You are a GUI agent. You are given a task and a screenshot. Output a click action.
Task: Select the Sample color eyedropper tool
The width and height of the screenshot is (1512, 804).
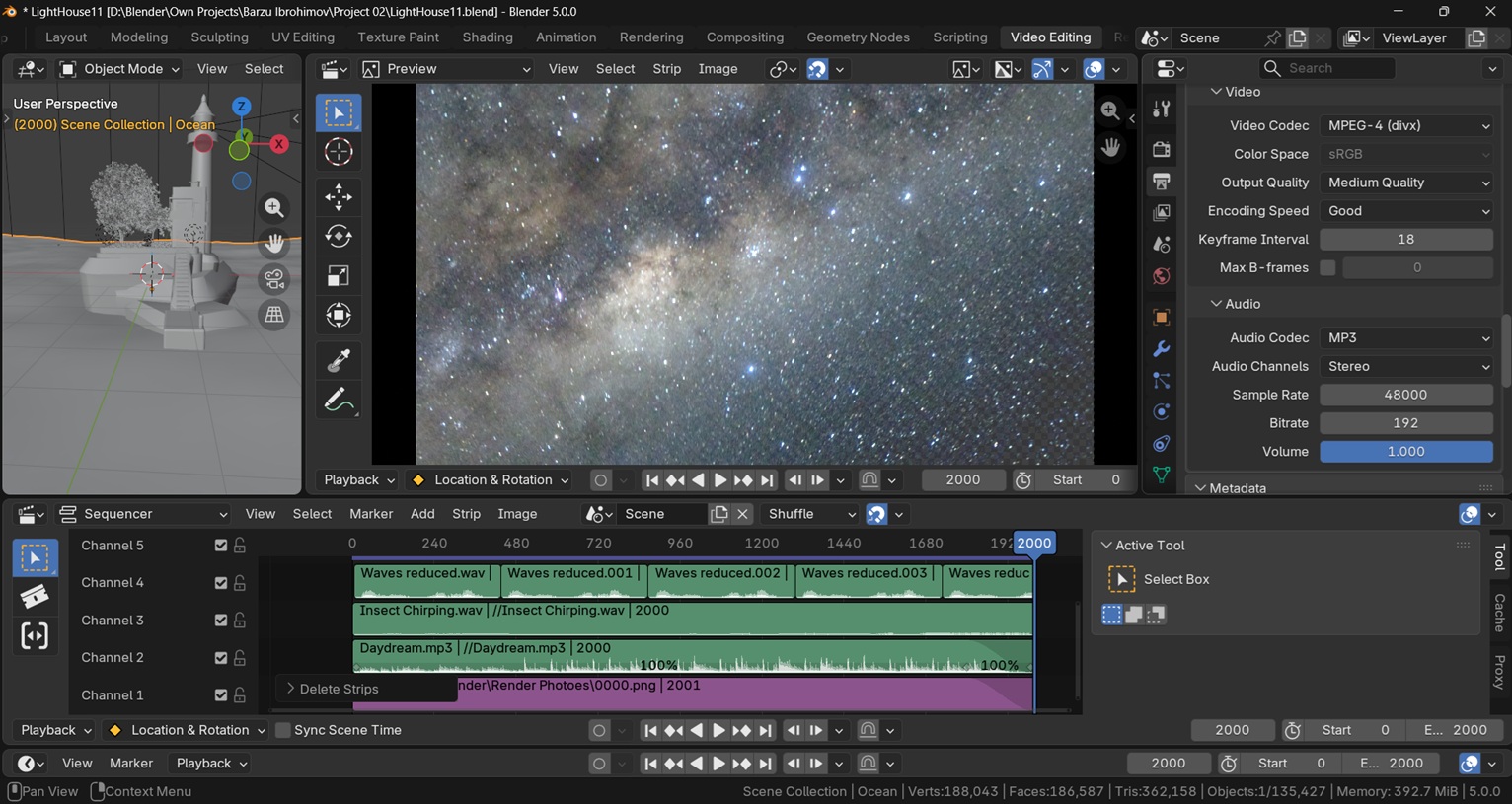339,361
